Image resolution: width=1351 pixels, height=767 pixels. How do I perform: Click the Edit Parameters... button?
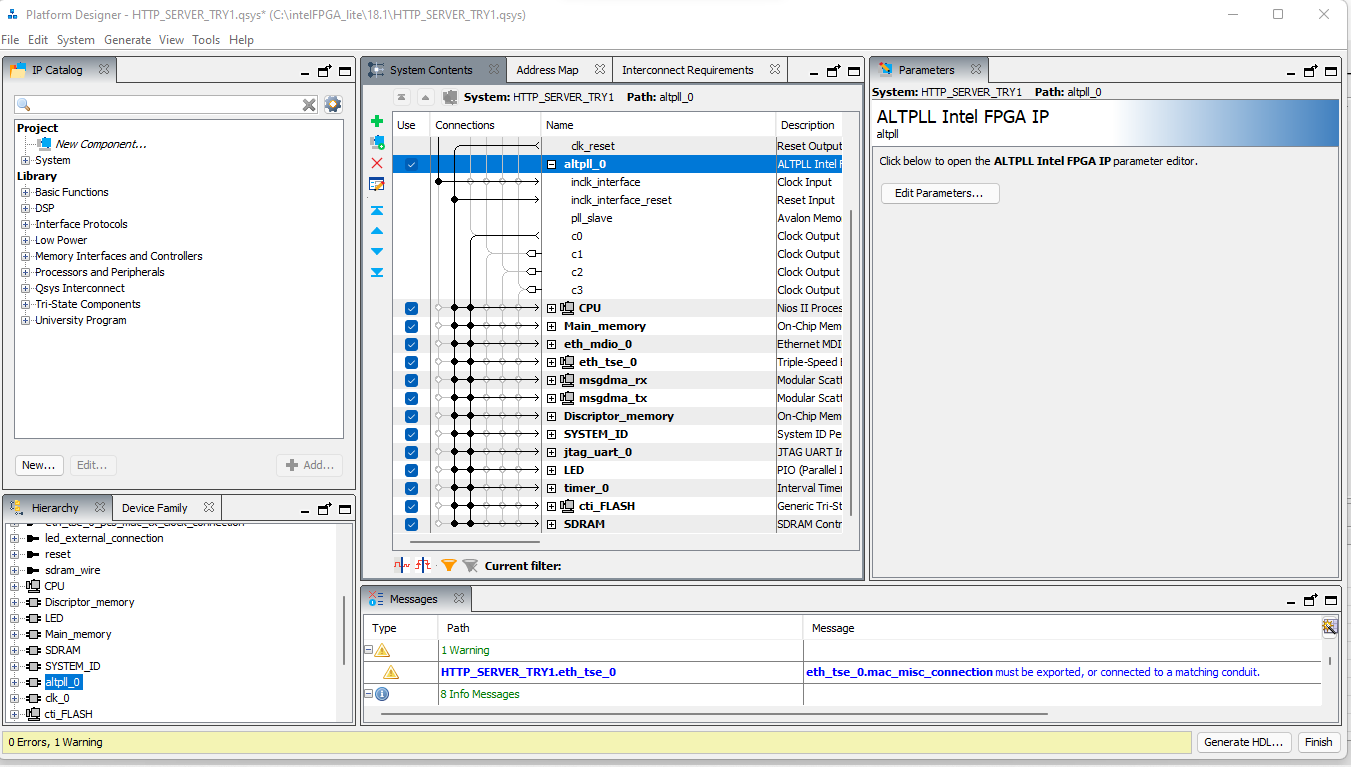[x=940, y=193]
